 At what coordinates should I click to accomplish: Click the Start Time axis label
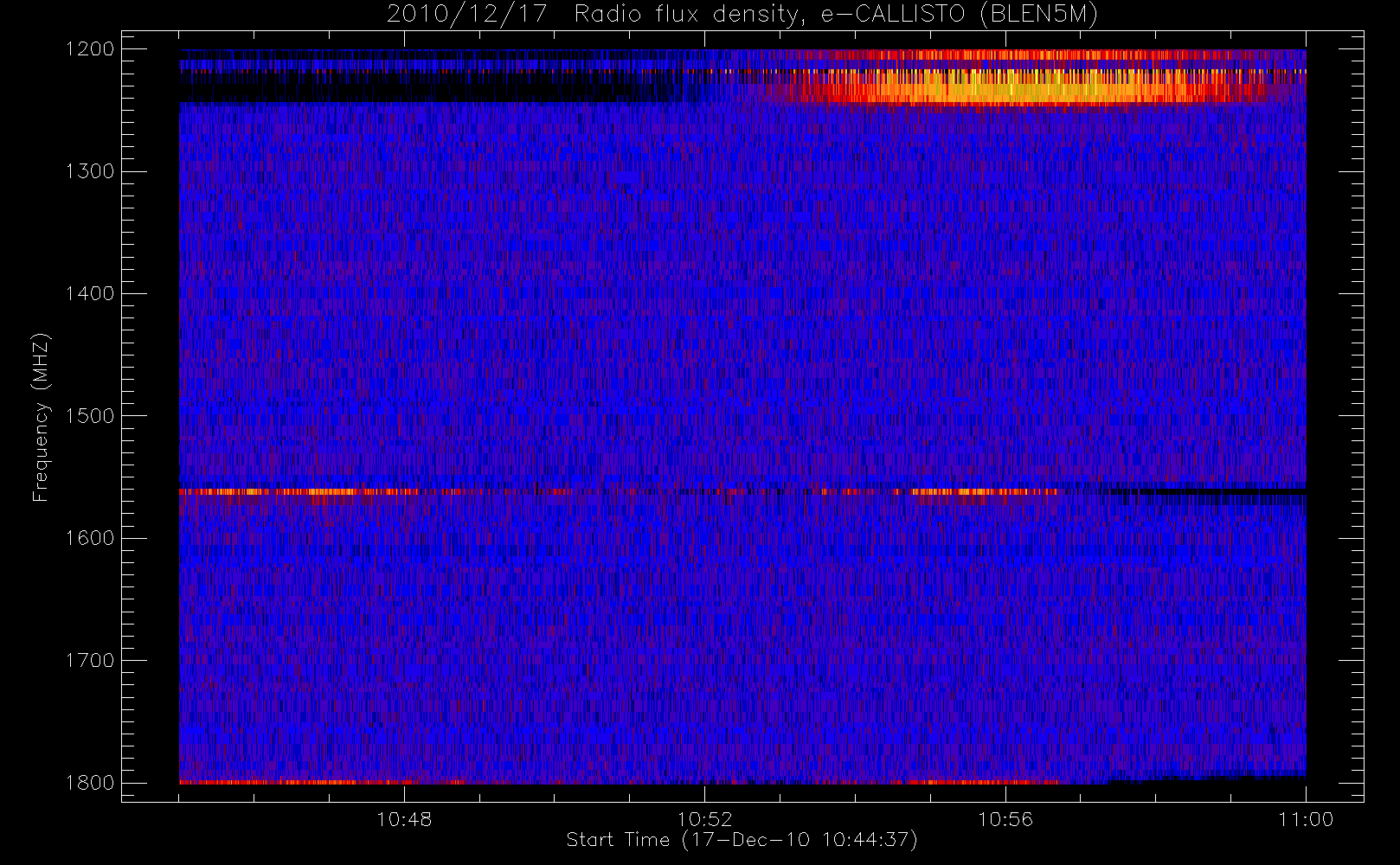(x=742, y=840)
